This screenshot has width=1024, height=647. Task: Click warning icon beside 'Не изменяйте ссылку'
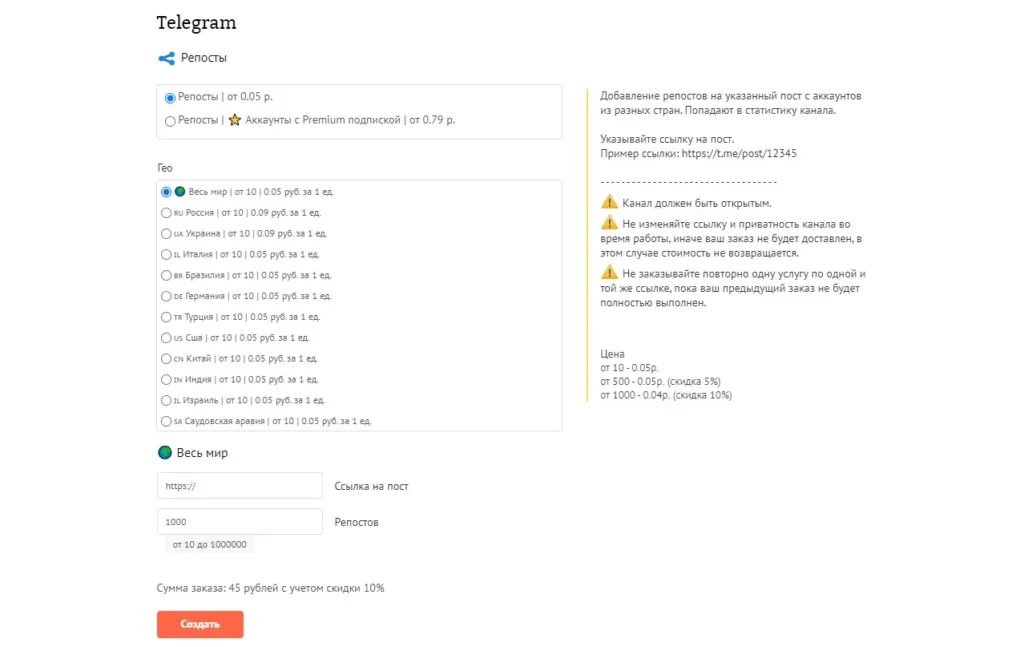(609, 223)
